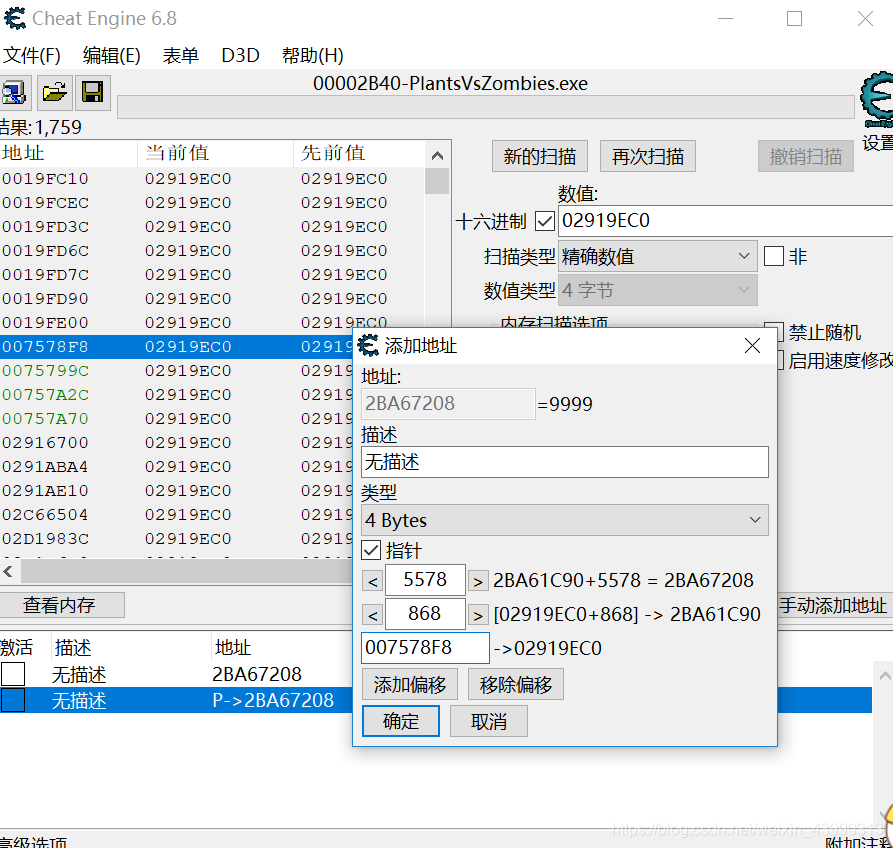Select green result row 00757A2C

coord(177,395)
